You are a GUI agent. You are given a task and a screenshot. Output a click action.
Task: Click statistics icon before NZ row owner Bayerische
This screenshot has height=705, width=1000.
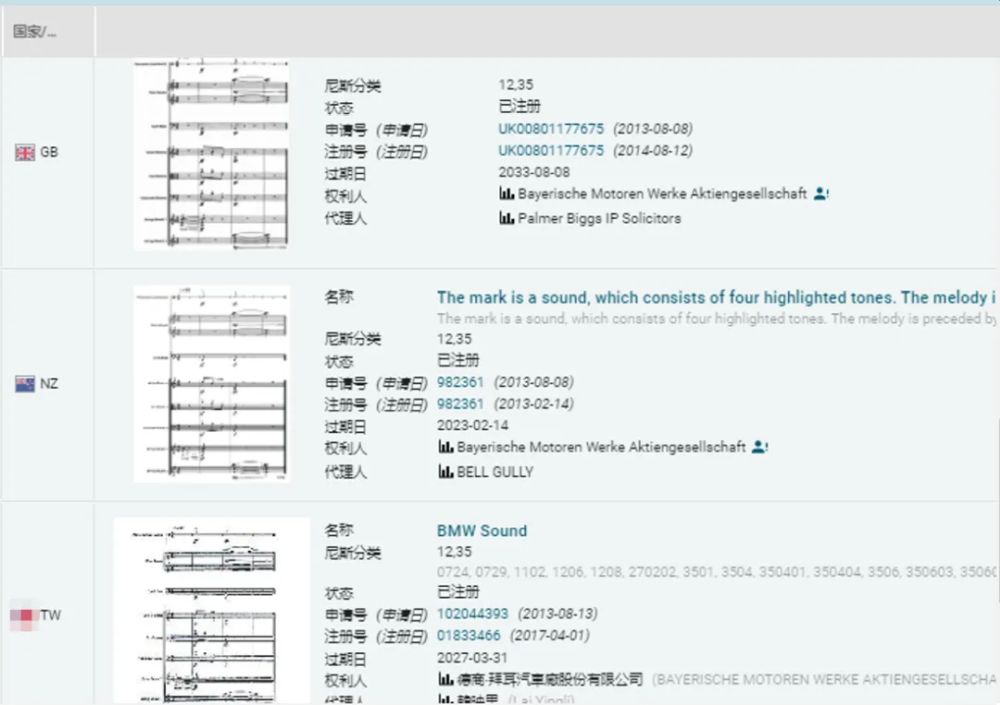(445, 447)
